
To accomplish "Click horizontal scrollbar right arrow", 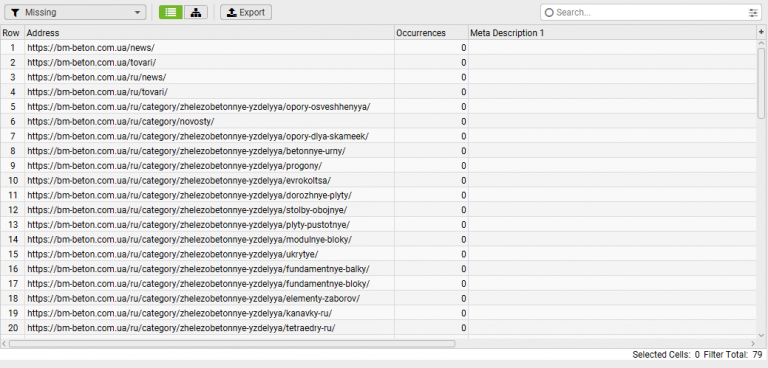I will coord(753,343).
